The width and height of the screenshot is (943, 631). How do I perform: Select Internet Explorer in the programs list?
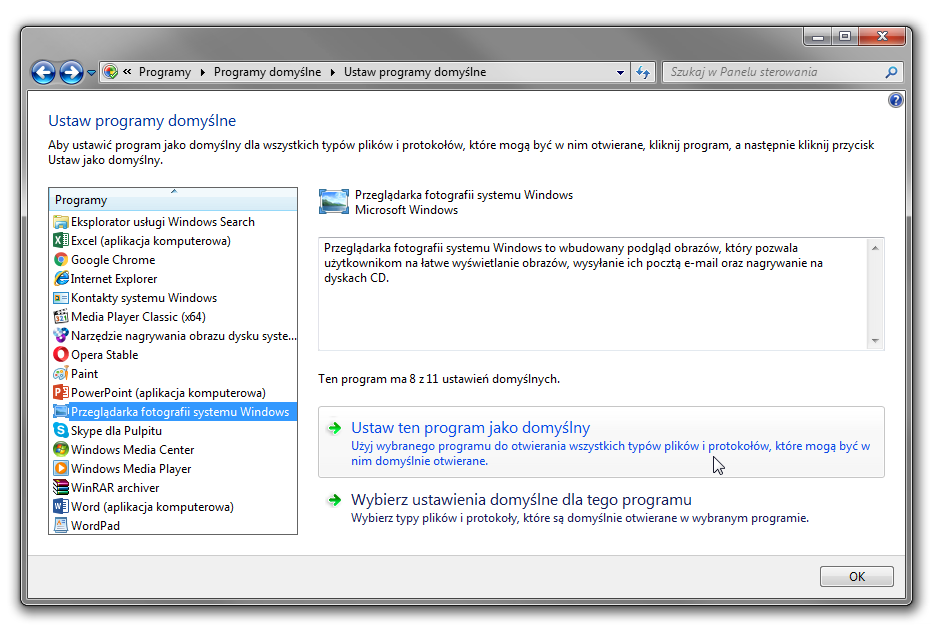[173, 279]
